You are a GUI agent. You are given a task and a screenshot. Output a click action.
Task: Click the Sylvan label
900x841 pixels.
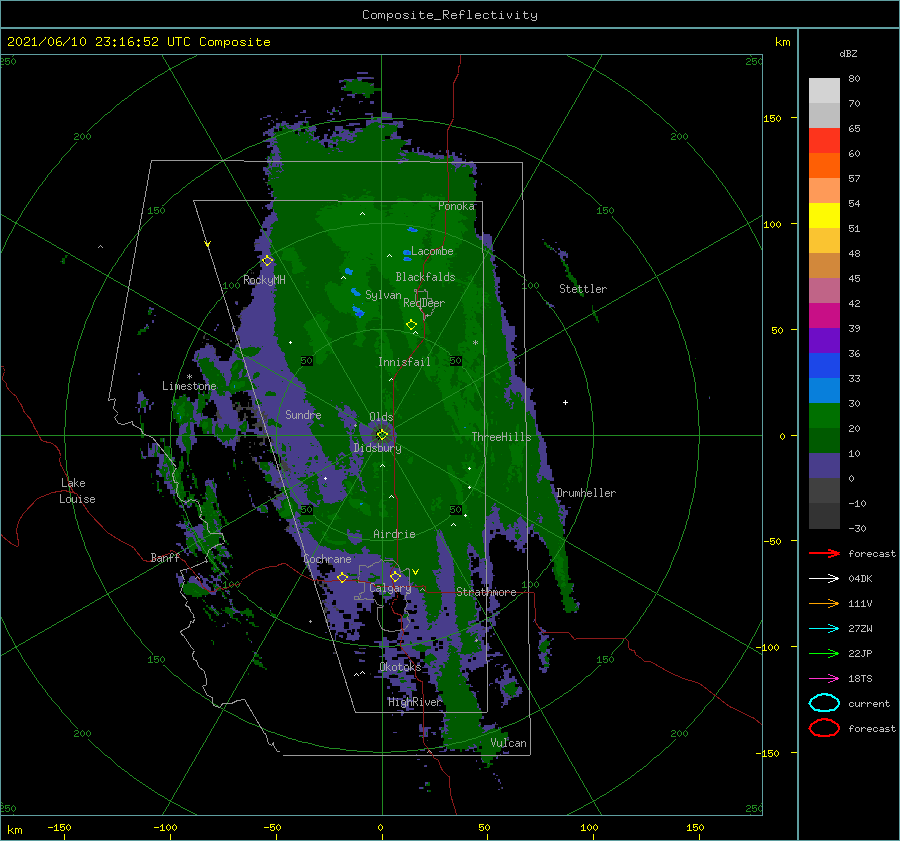[x=383, y=295]
